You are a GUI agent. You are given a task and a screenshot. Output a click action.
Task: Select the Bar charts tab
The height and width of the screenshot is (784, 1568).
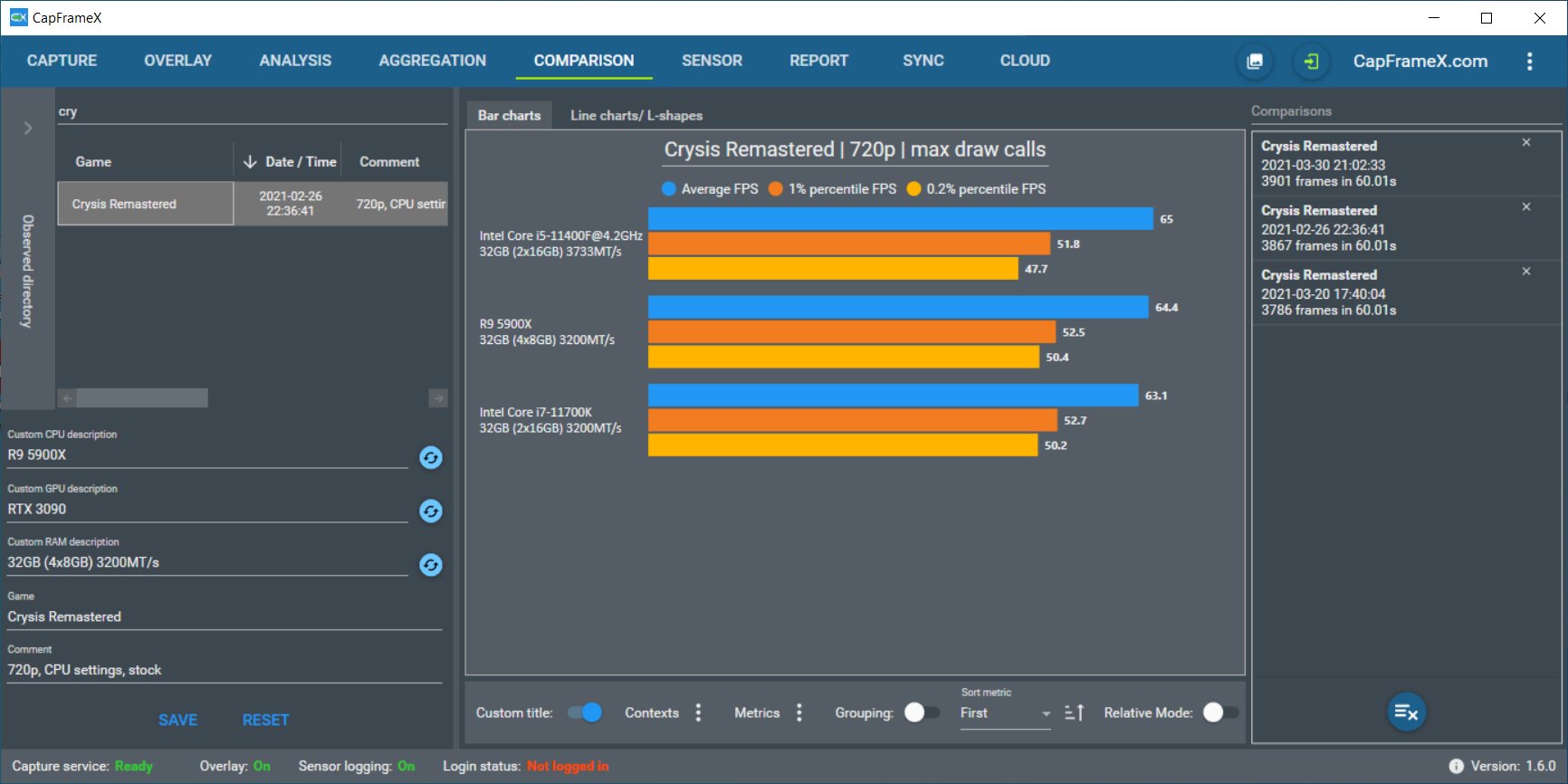[509, 115]
